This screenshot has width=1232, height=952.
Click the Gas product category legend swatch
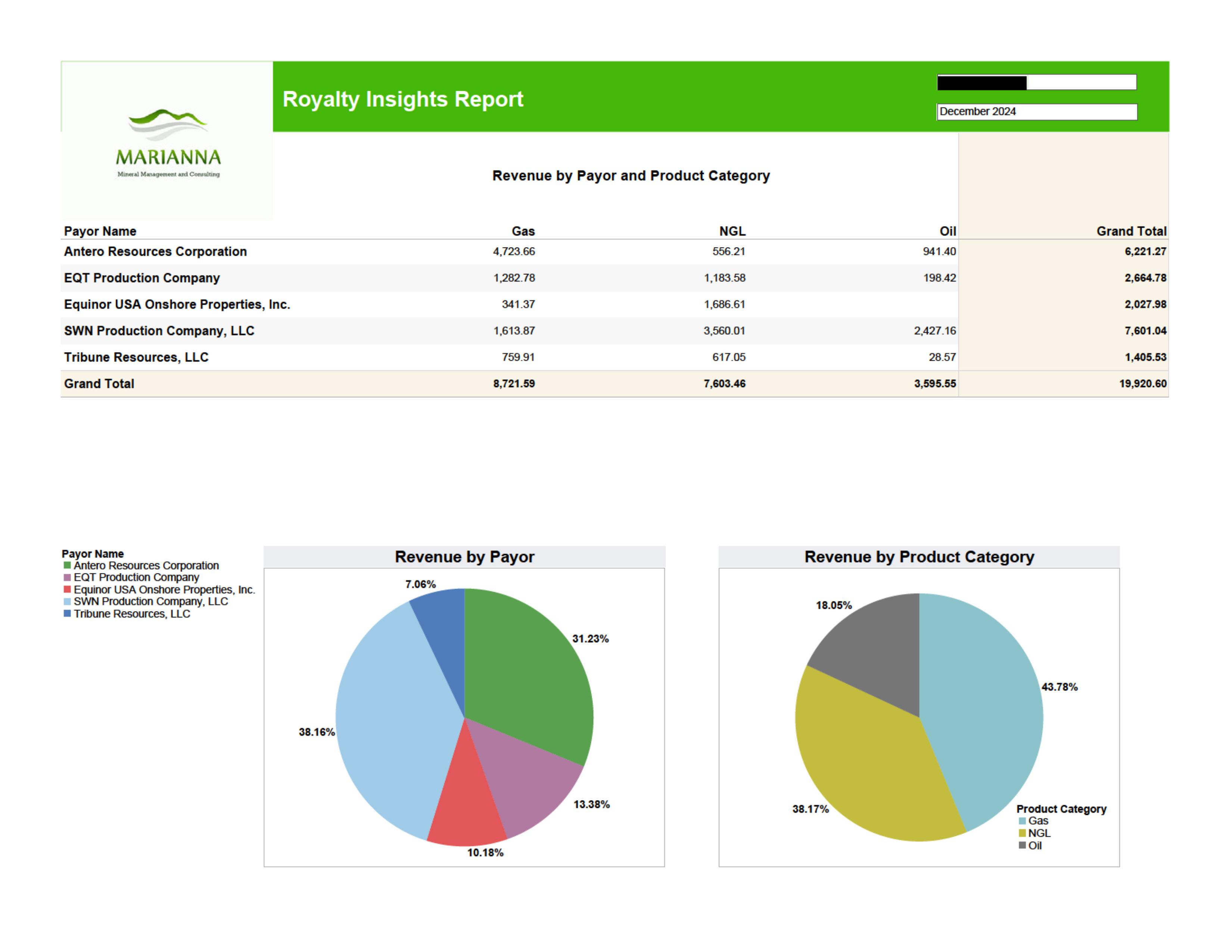pyautogui.click(x=1022, y=821)
